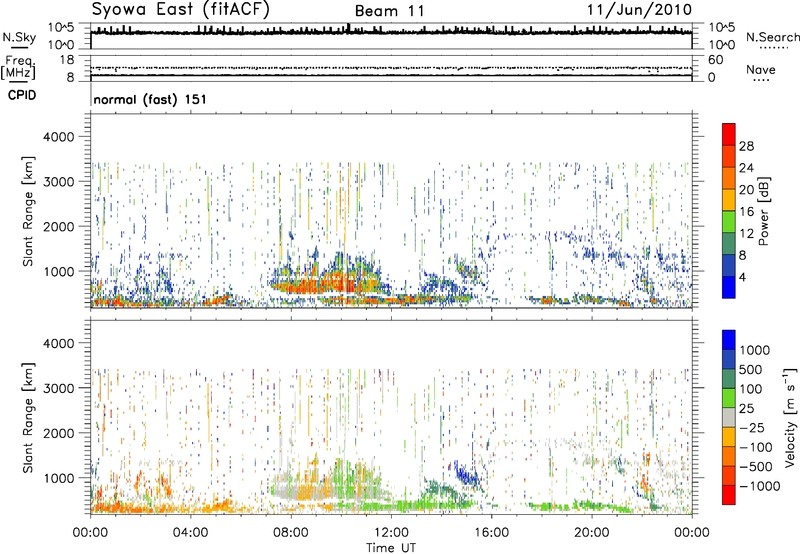Pick the yellow 16–20 dB power segment

[x=729, y=200]
